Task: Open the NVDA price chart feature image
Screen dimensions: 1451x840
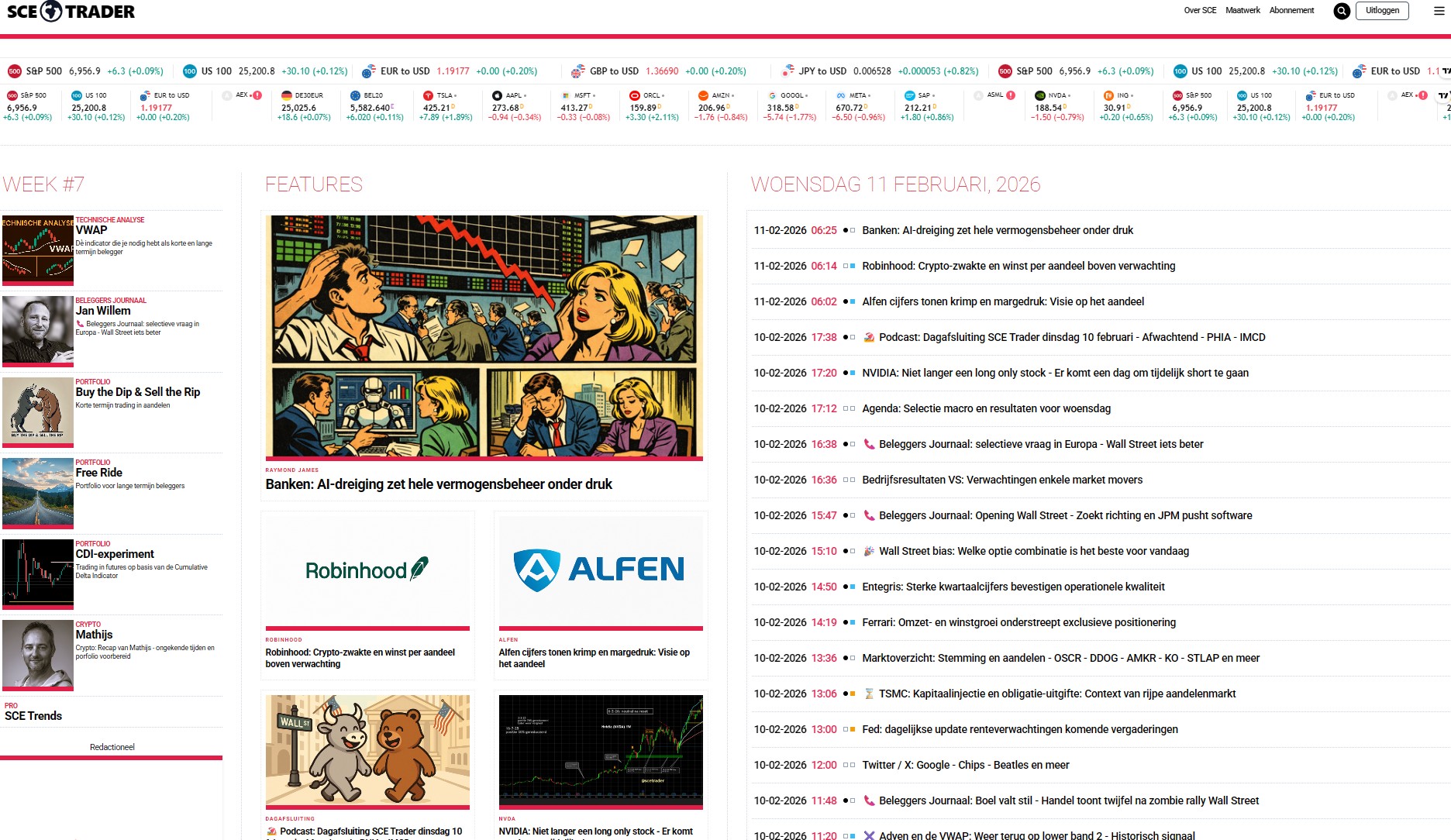Action: [601, 752]
